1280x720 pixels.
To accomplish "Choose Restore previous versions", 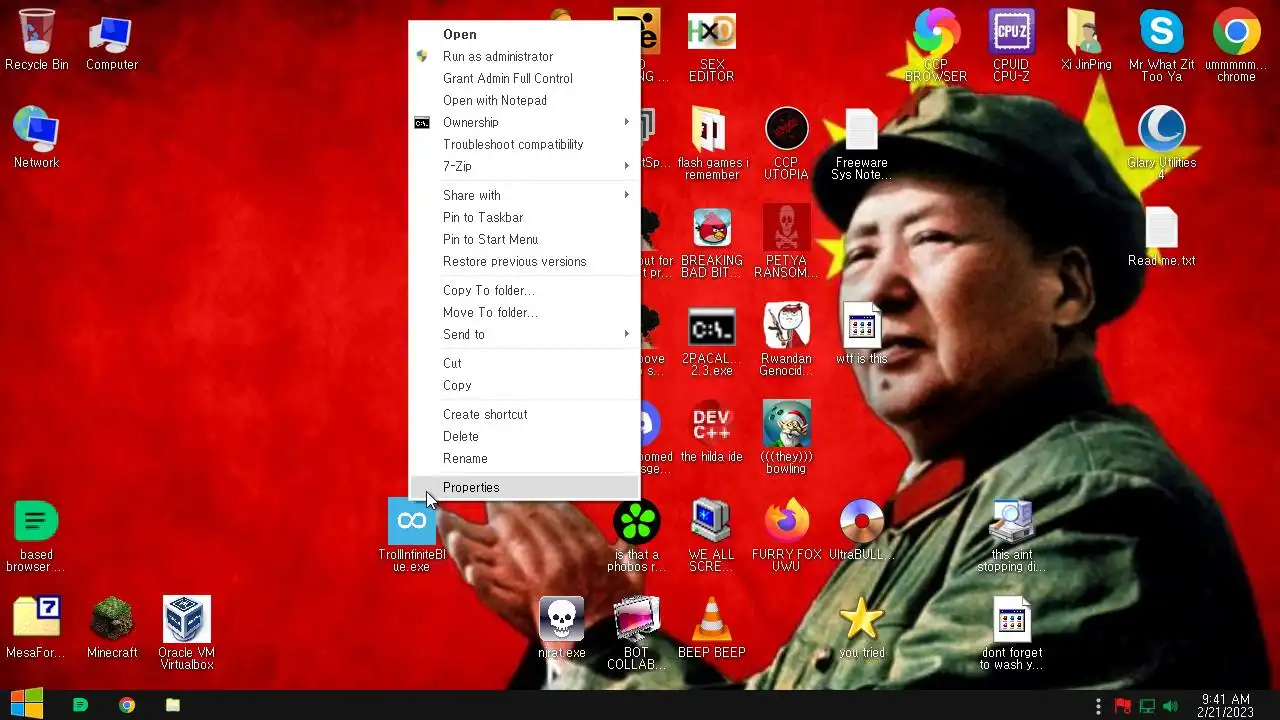I will 524,261.
